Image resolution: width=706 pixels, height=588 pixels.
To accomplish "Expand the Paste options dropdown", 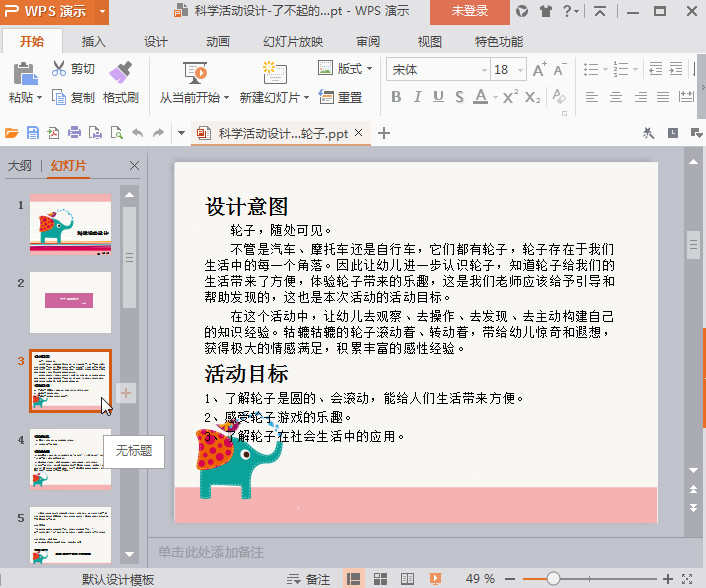I will pyautogui.click(x=40, y=97).
